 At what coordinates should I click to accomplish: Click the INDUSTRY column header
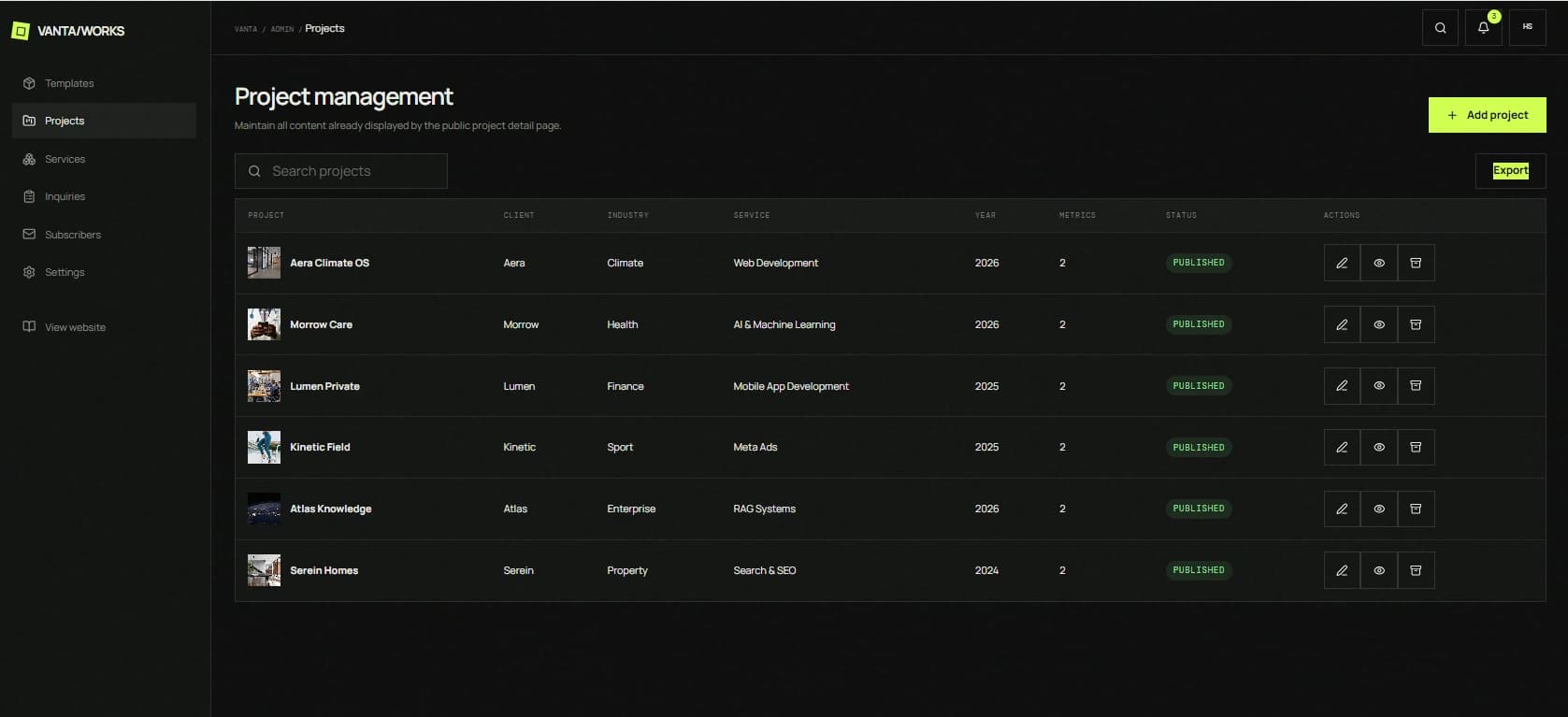click(x=627, y=215)
